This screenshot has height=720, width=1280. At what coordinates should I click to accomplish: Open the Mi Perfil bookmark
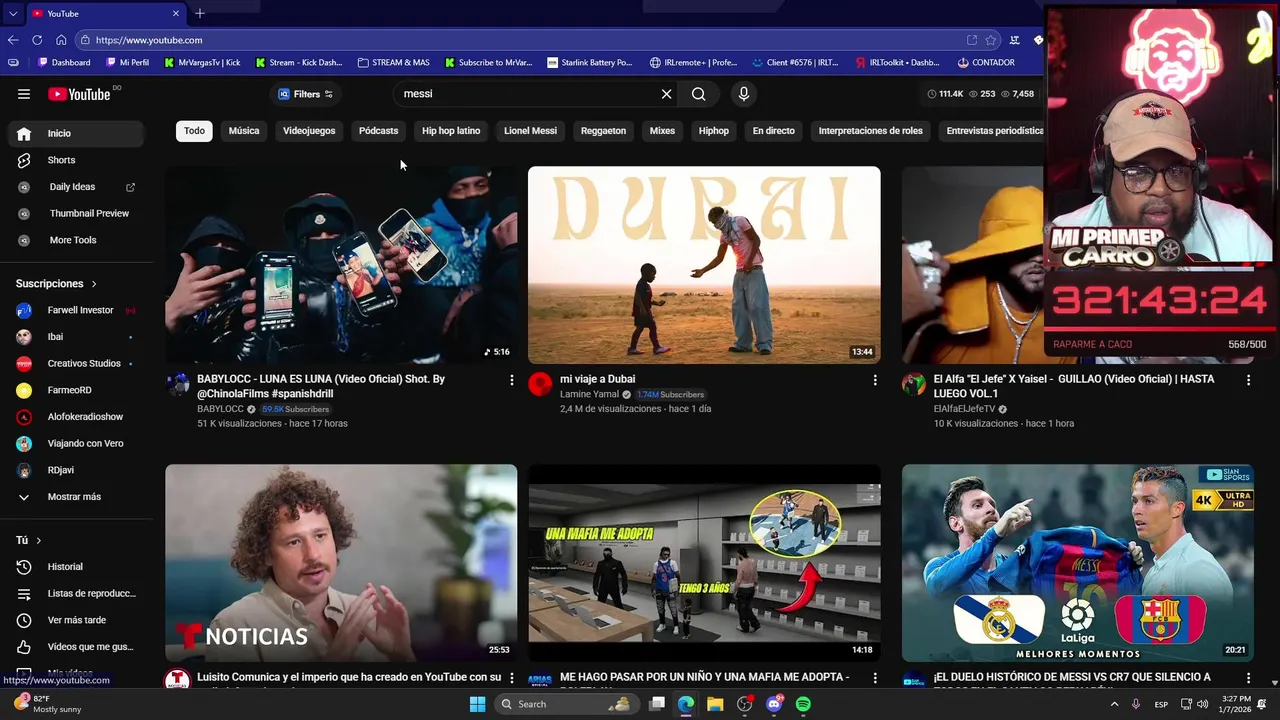point(127,62)
